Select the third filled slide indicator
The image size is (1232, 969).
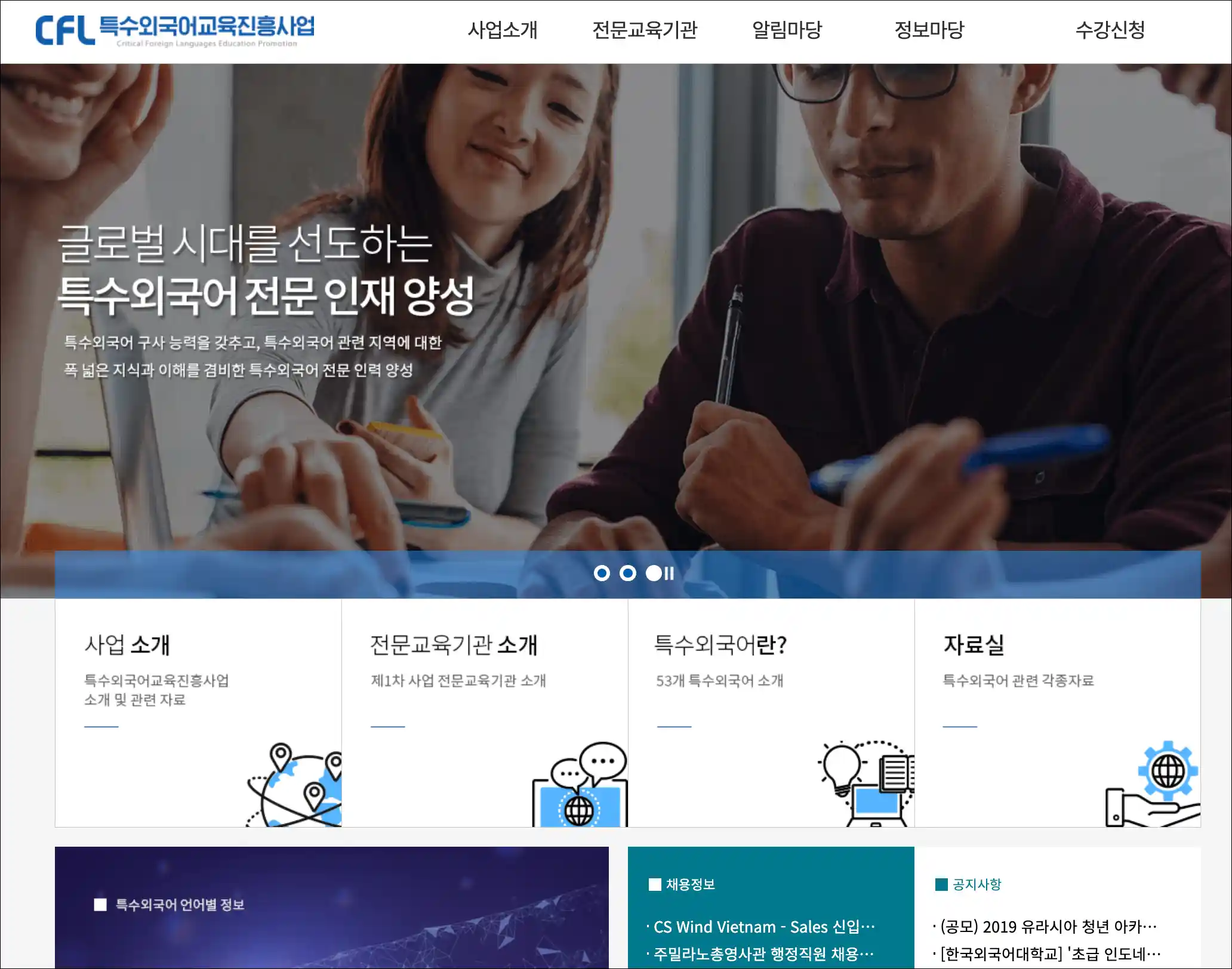(x=654, y=573)
